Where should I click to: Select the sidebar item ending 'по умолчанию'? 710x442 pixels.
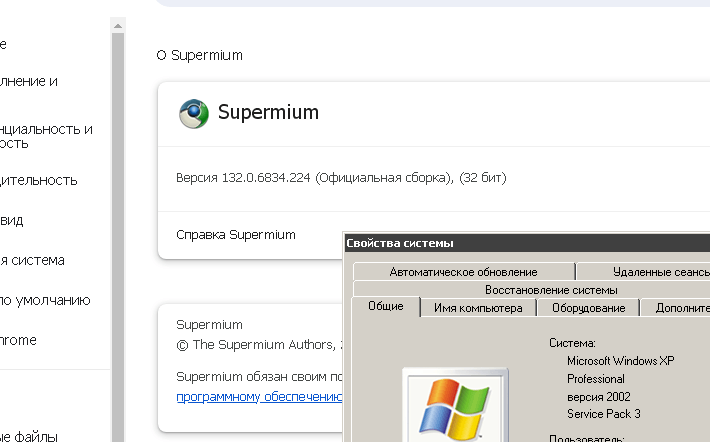(x=45, y=300)
